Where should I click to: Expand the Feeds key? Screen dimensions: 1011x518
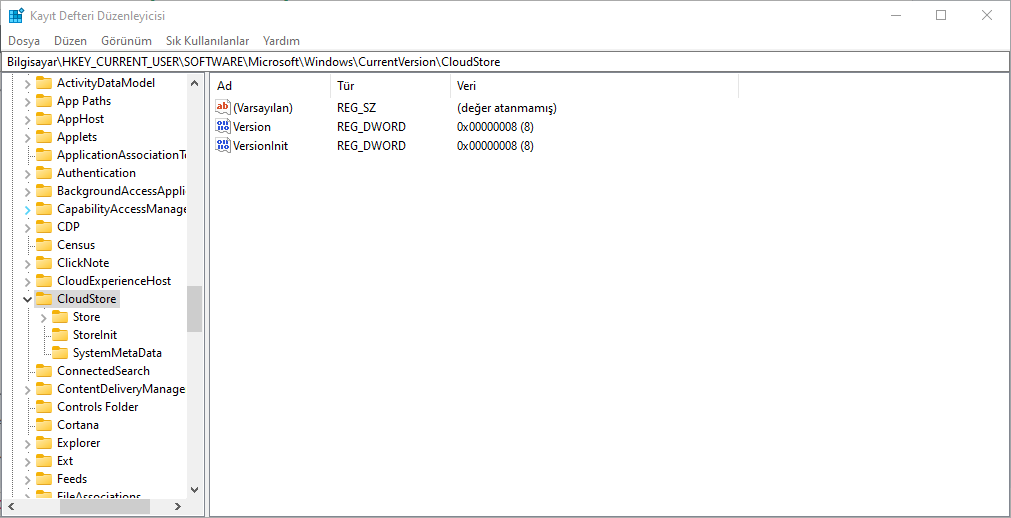[x=27, y=479]
